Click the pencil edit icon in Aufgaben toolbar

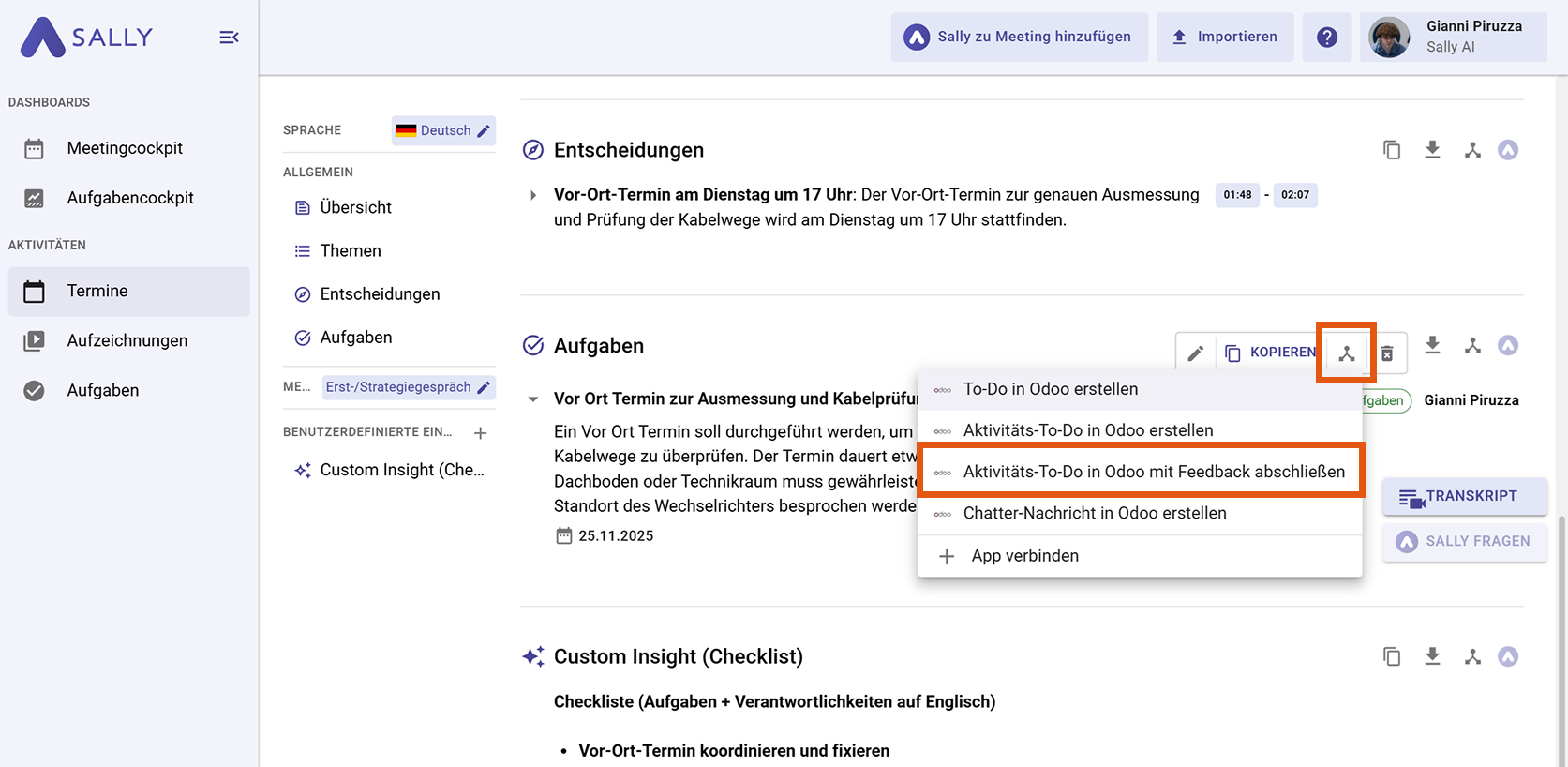click(x=1195, y=353)
